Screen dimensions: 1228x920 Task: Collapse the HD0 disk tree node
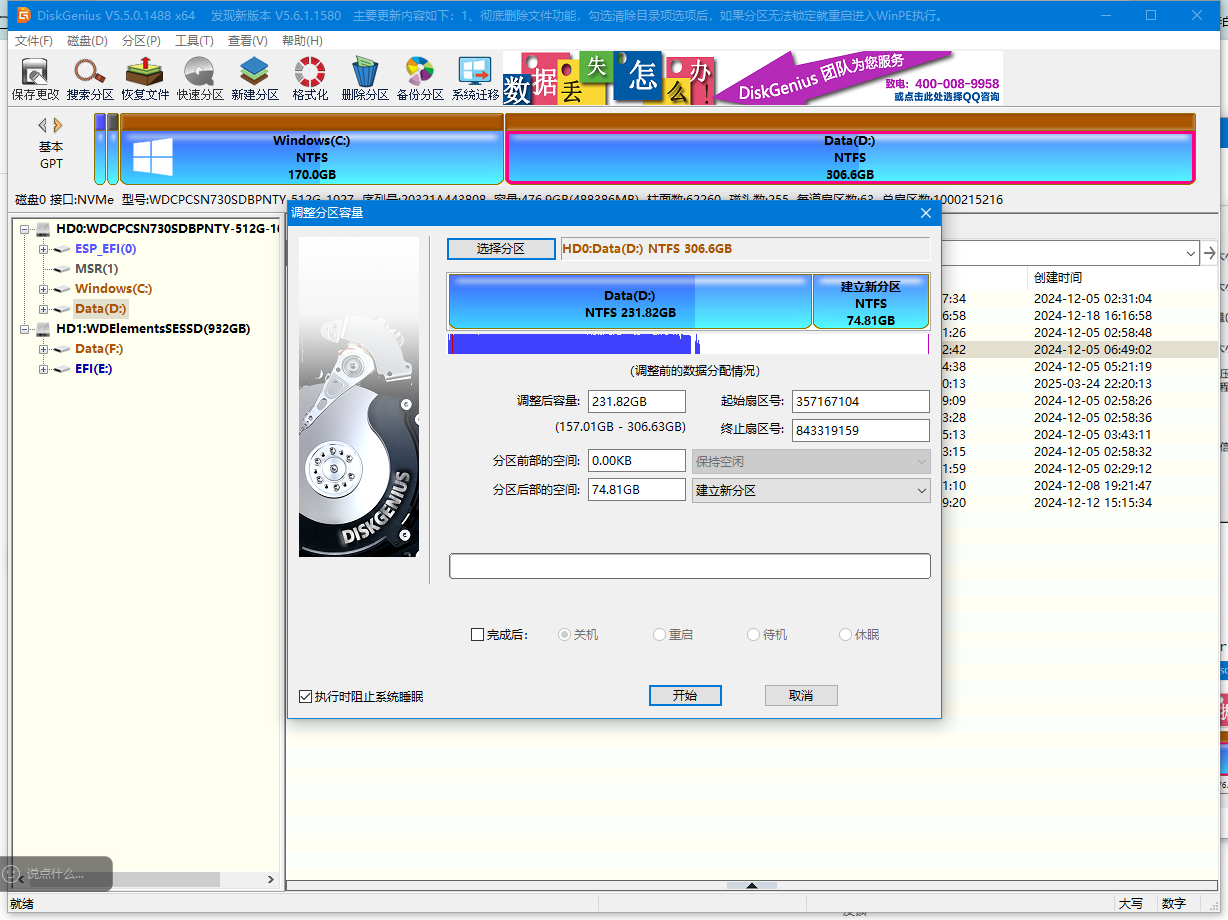[24, 229]
